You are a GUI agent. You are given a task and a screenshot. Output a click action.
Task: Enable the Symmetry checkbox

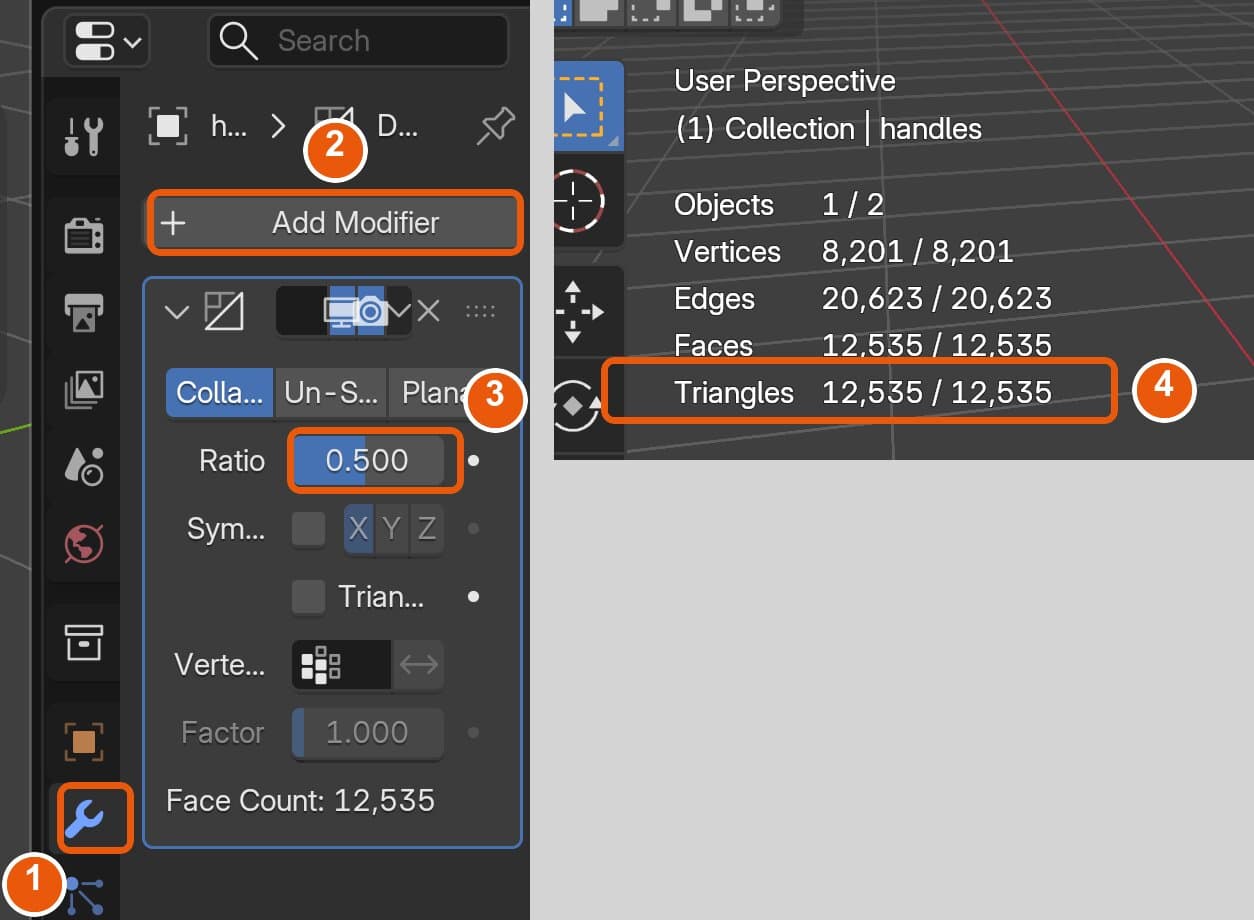pyautogui.click(x=308, y=529)
